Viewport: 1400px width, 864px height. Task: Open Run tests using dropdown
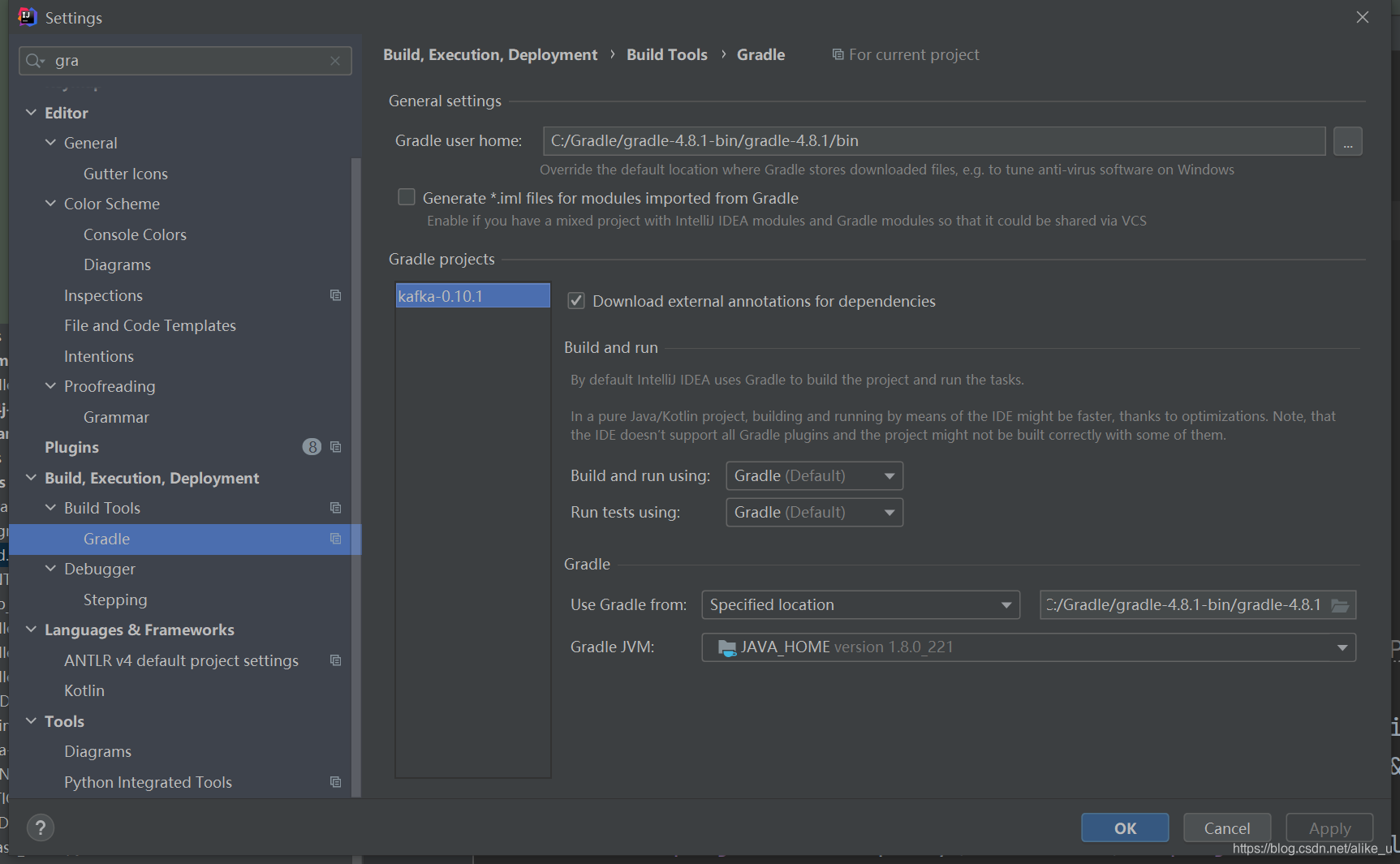point(814,512)
